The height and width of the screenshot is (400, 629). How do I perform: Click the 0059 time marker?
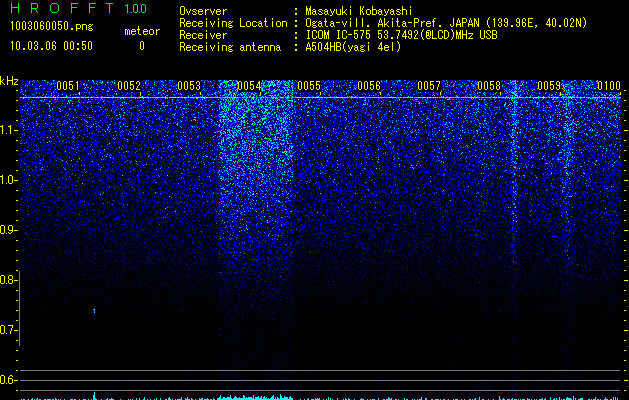point(549,86)
